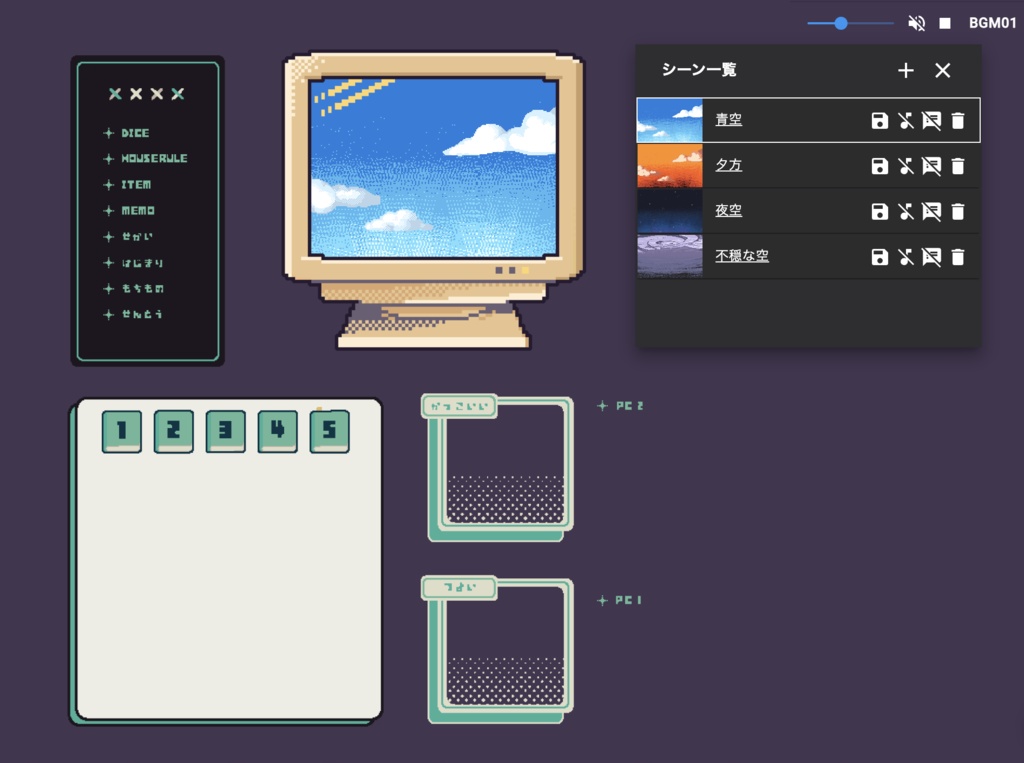This screenshot has height=763, width=1024.
Task: Click music-off icon in 青空 row
Action: pos(906,121)
